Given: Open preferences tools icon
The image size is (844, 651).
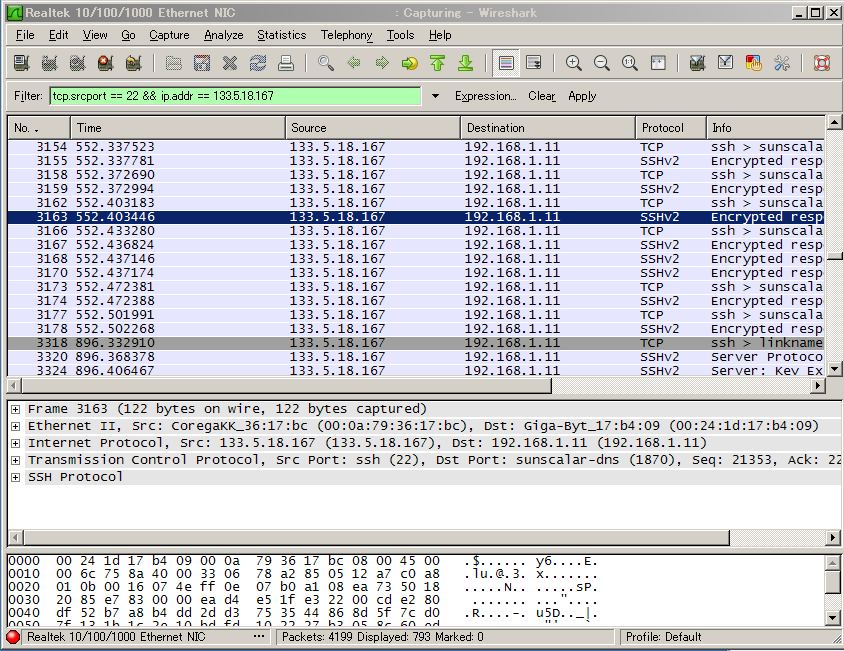Looking at the screenshot, I should pyautogui.click(x=782, y=63).
